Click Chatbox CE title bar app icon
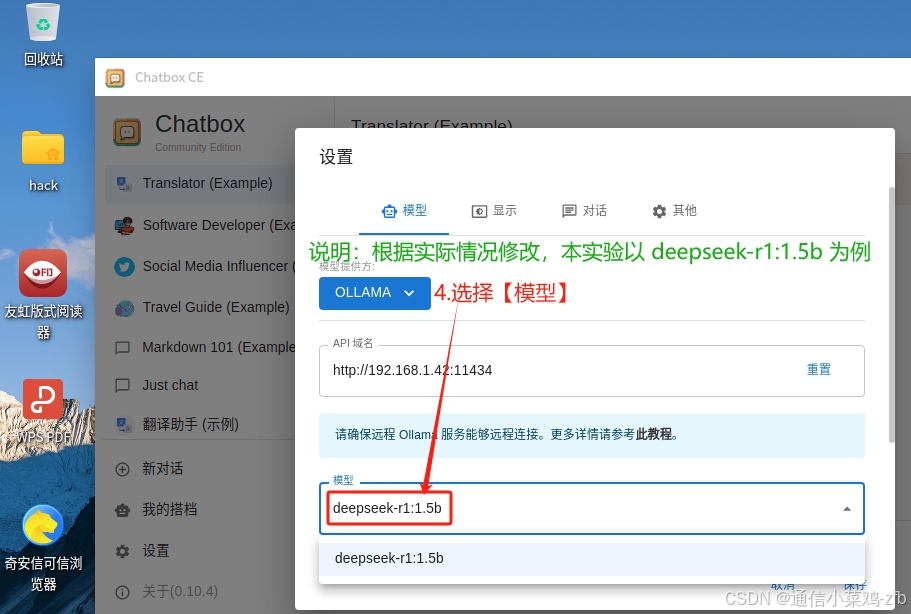The height and width of the screenshot is (614, 911). [115, 77]
